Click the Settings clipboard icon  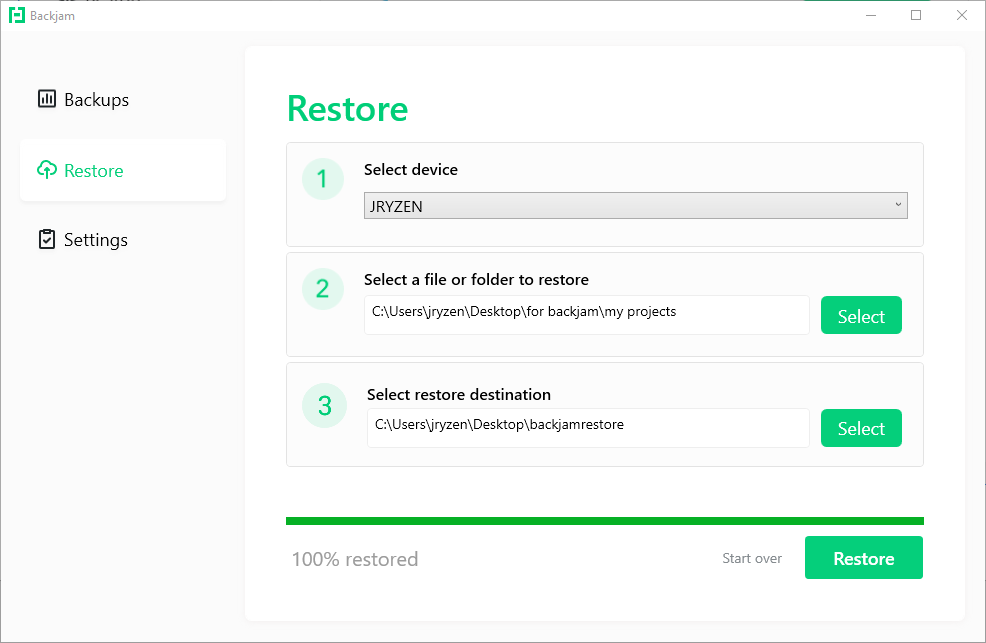click(x=47, y=240)
